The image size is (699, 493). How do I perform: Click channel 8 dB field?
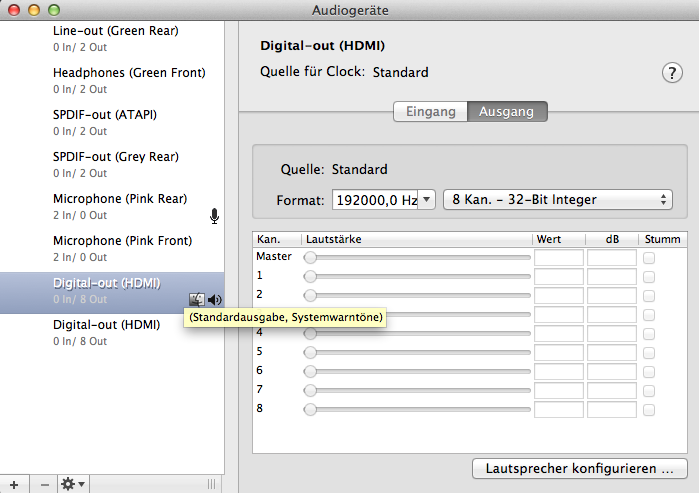612,410
